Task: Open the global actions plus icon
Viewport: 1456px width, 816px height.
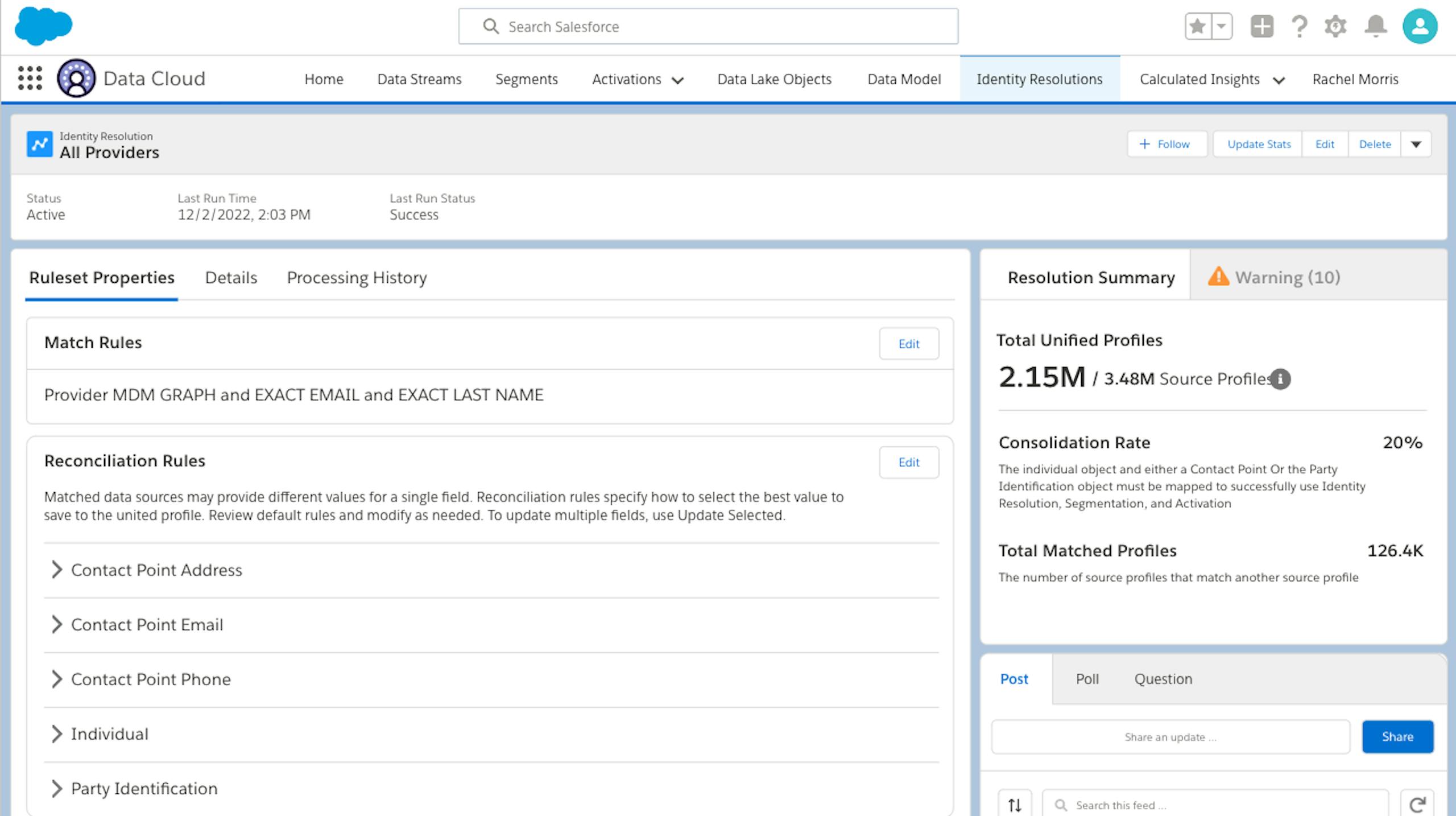Action: click(1261, 26)
